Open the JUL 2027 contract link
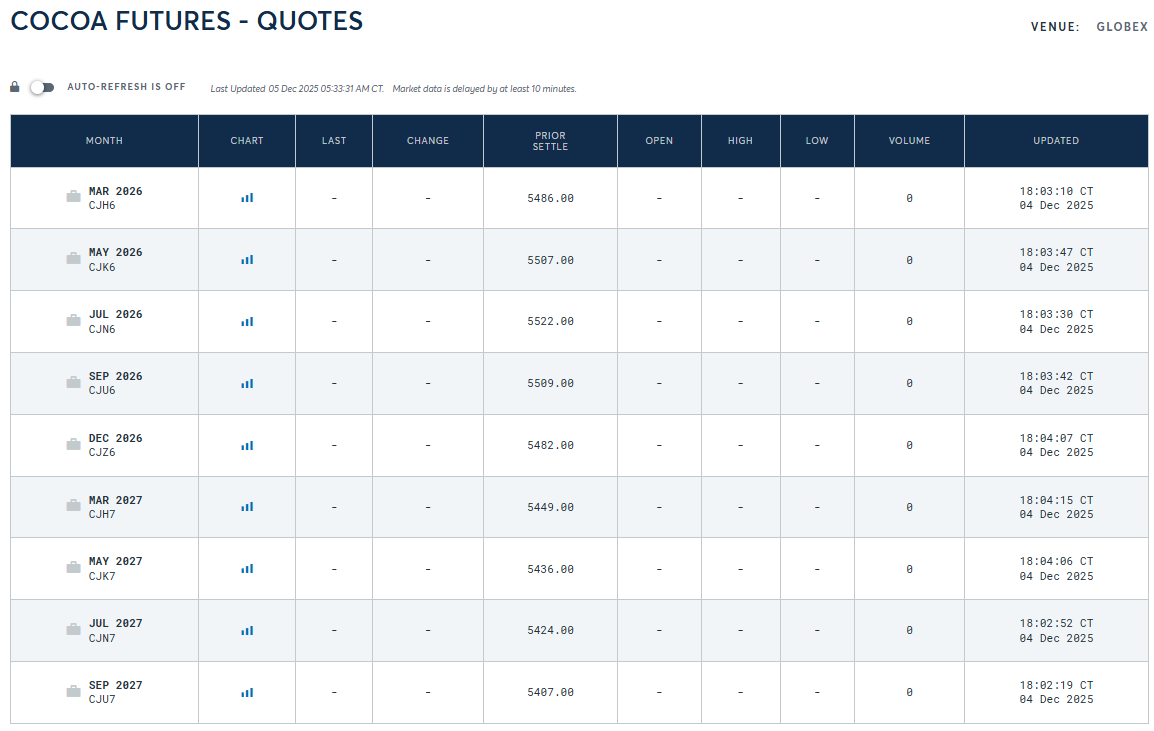Screen dimensions: 1154x731 (x=116, y=623)
